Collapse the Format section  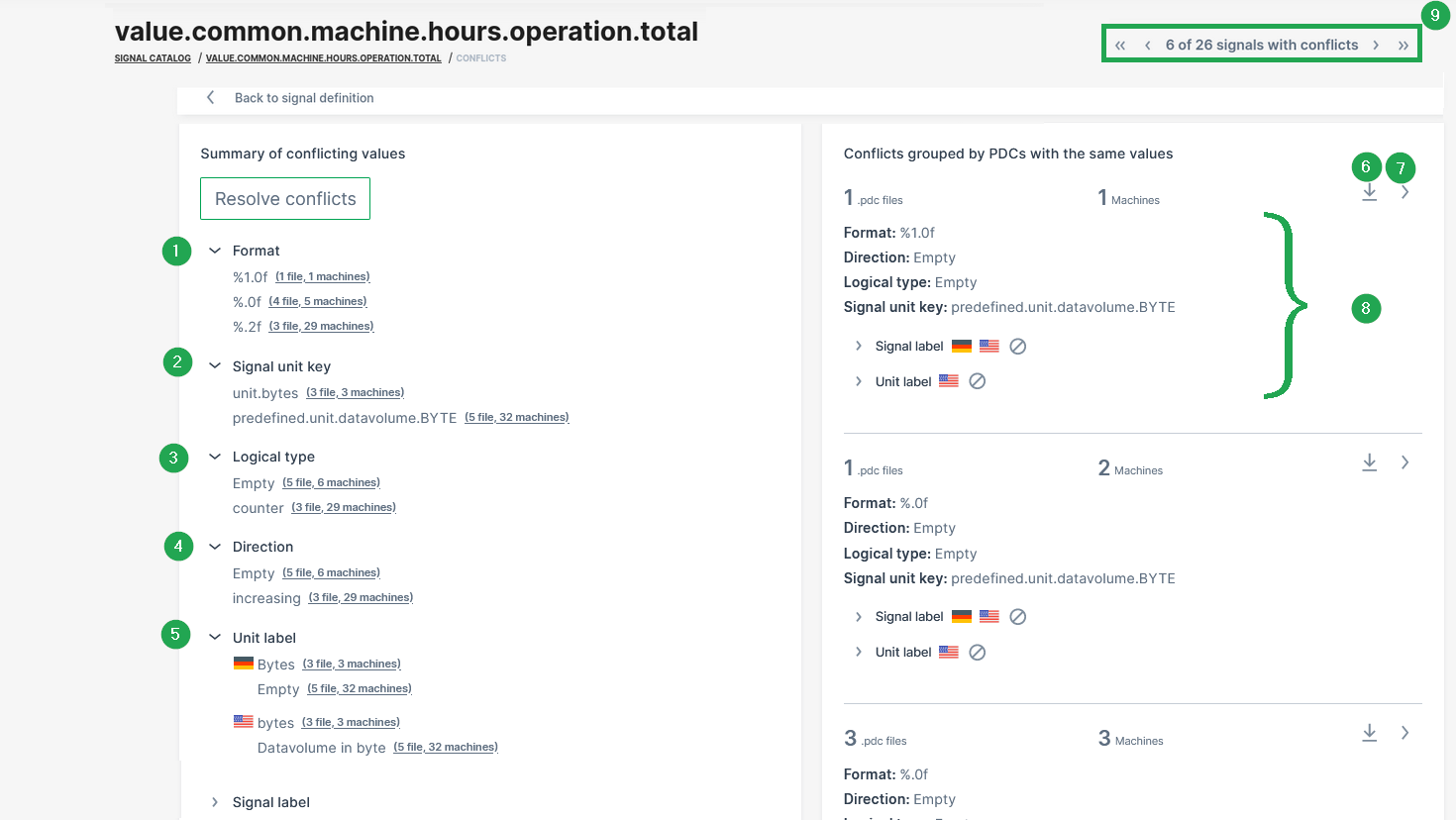215,251
